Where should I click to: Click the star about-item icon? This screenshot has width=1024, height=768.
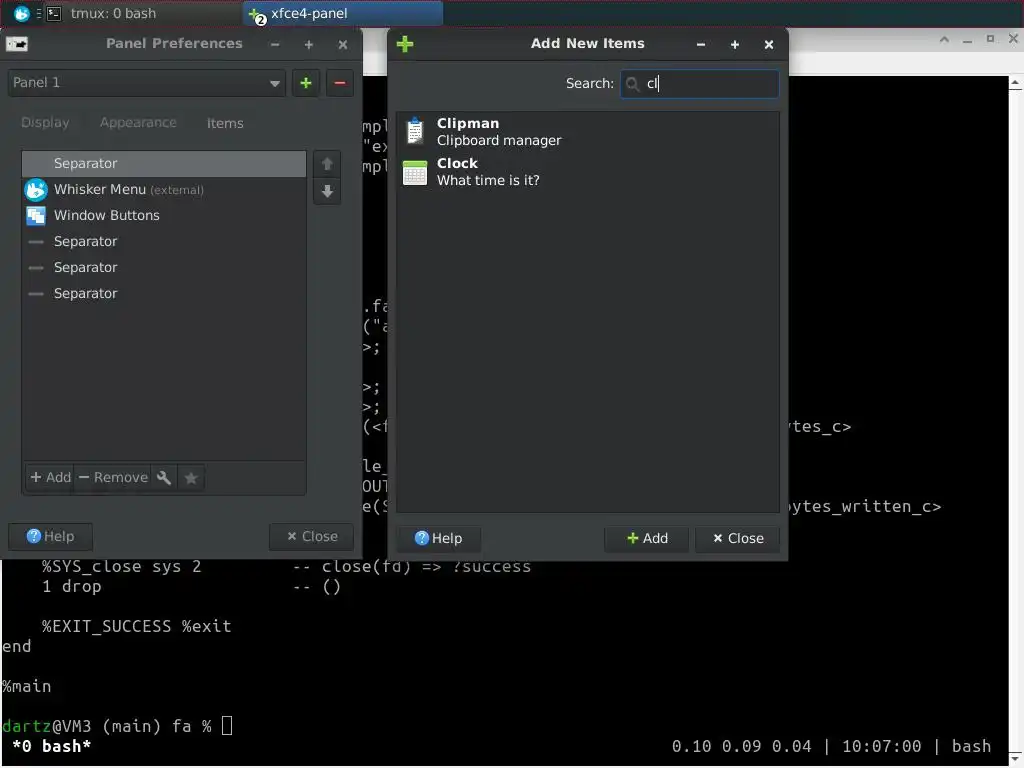tap(191, 478)
